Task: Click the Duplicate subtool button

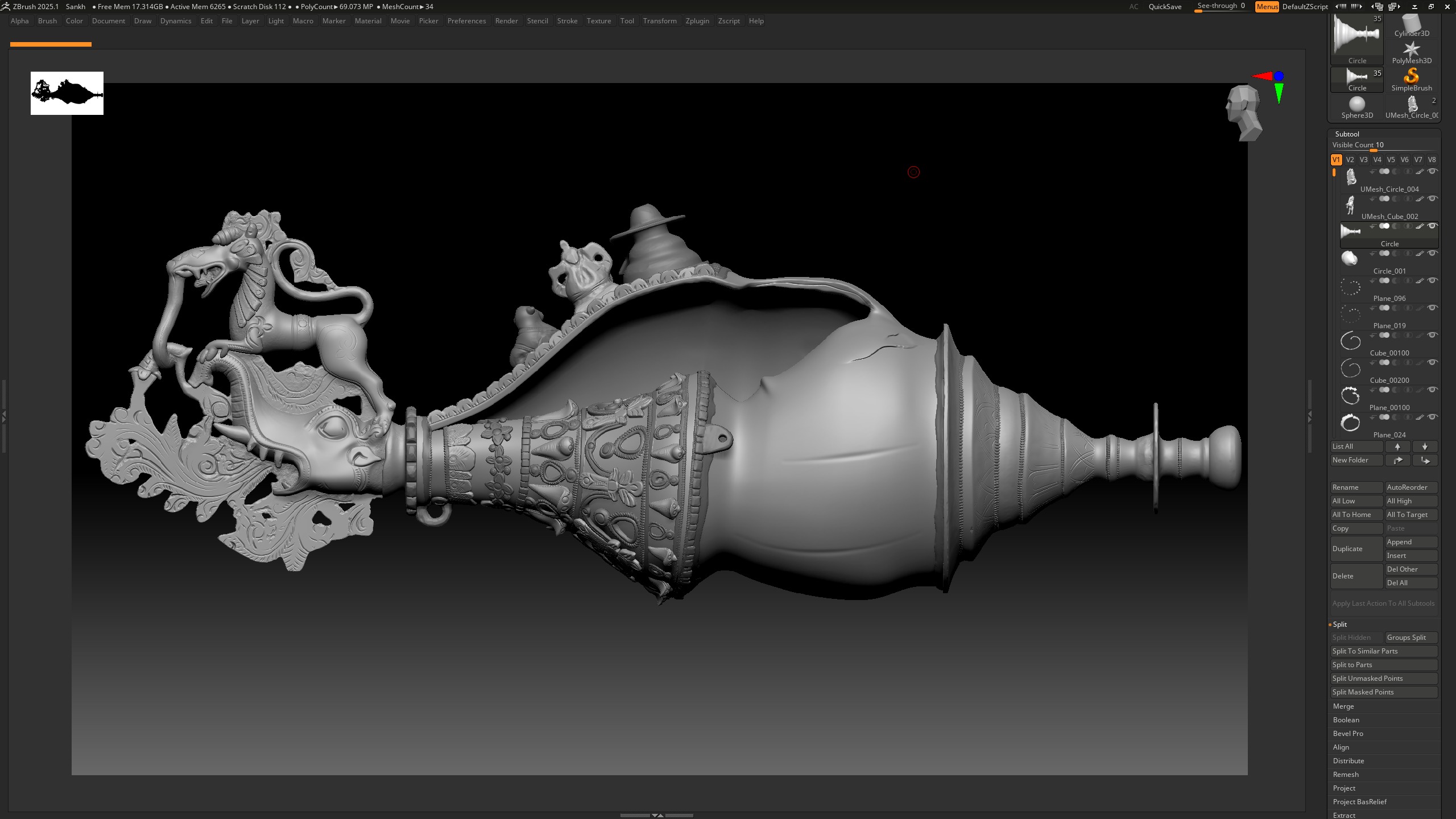Action: (x=1356, y=549)
